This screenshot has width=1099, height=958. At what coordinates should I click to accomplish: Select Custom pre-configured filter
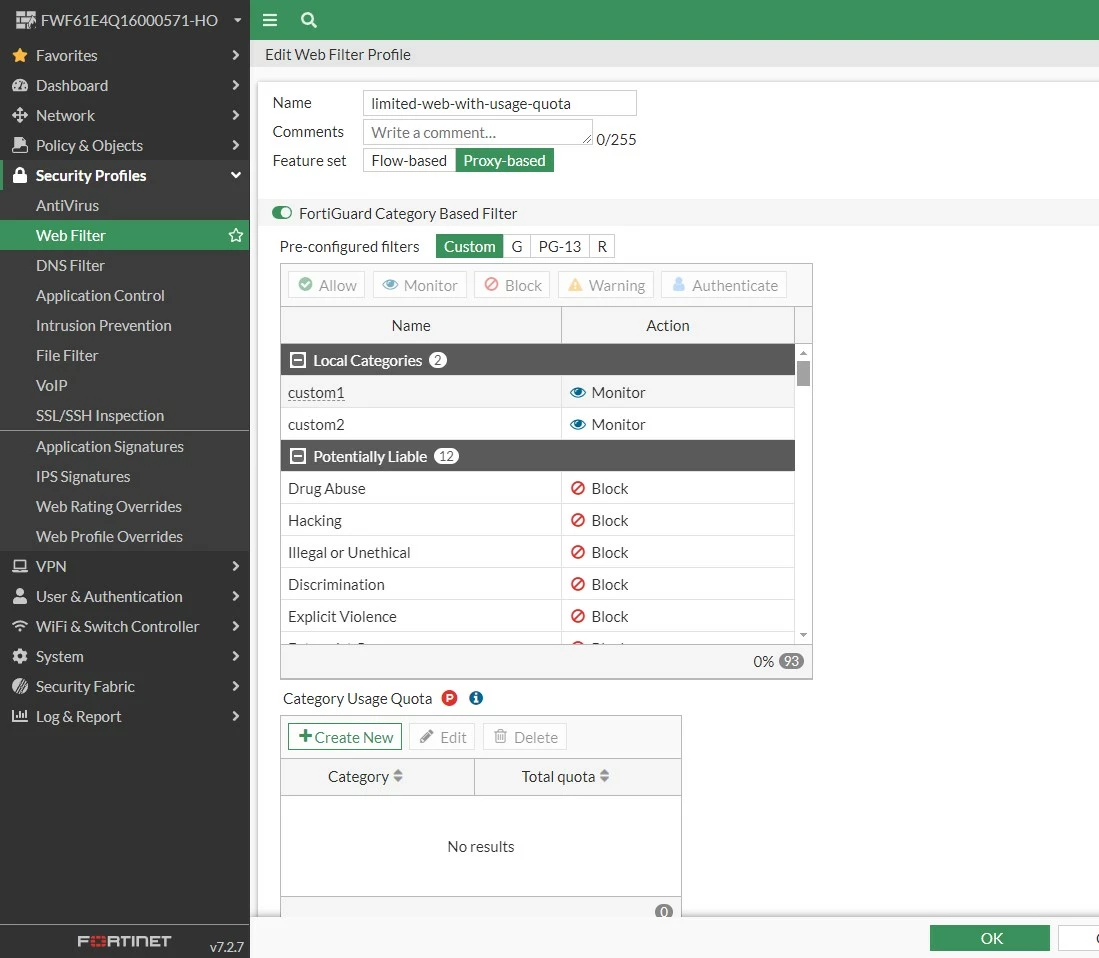tap(470, 247)
